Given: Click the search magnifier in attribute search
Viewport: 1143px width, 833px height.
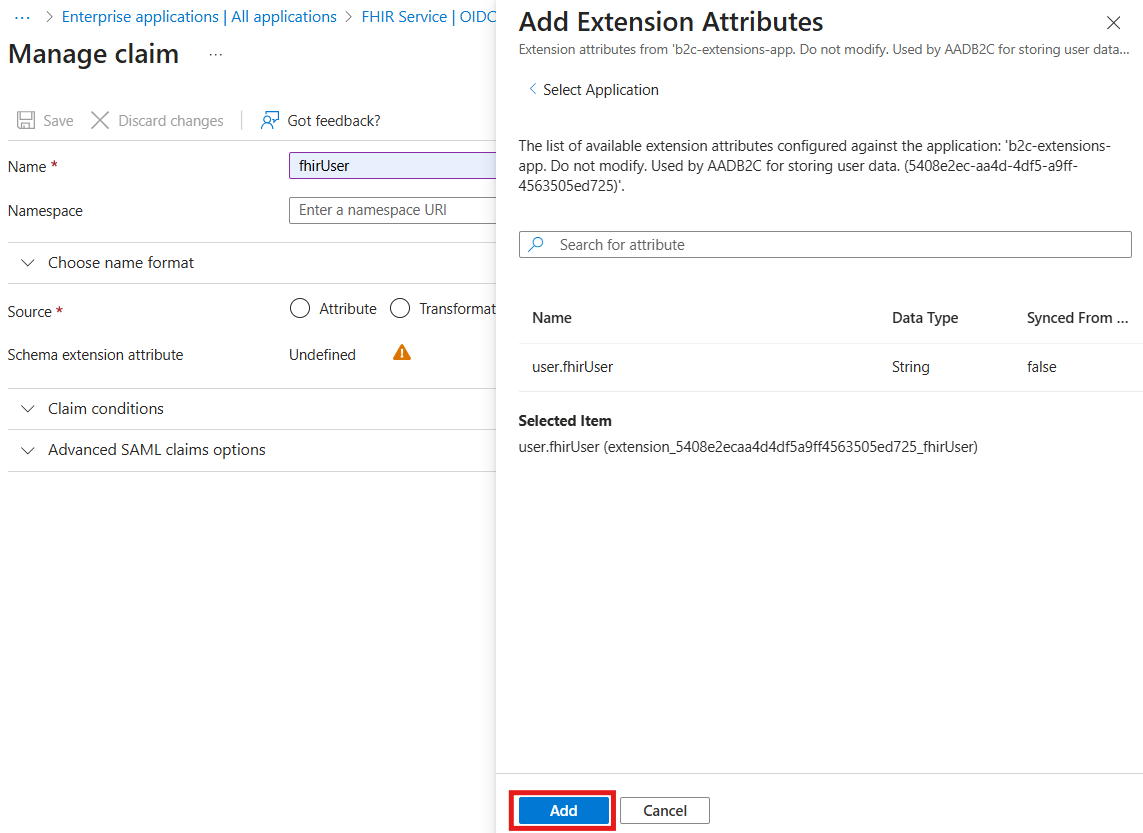Looking at the screenshot, I should tap(536, 244).
